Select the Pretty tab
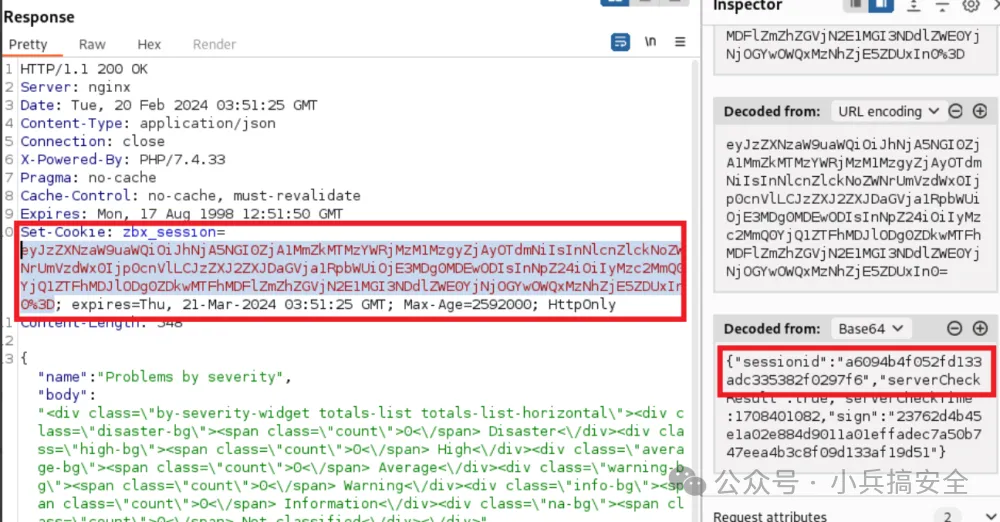This screenshot has height=522, width=1000. coord(28,44)
